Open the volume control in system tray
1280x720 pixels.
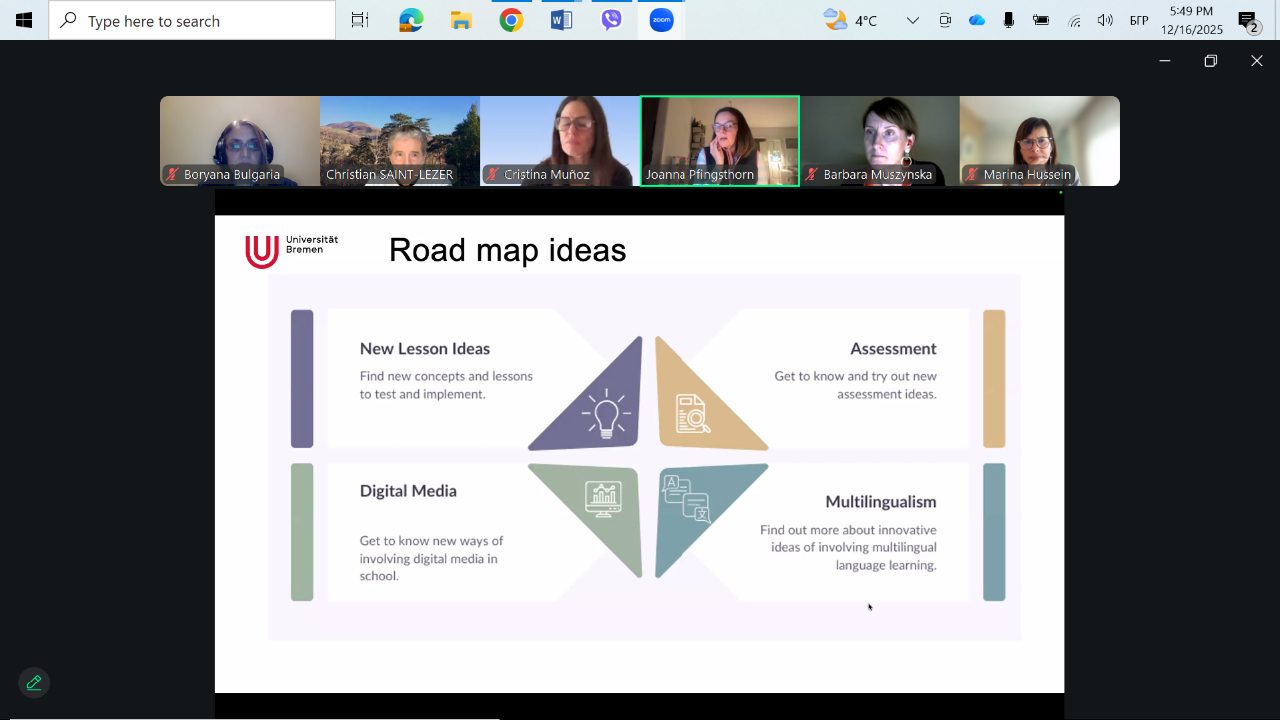point(1105,20)
